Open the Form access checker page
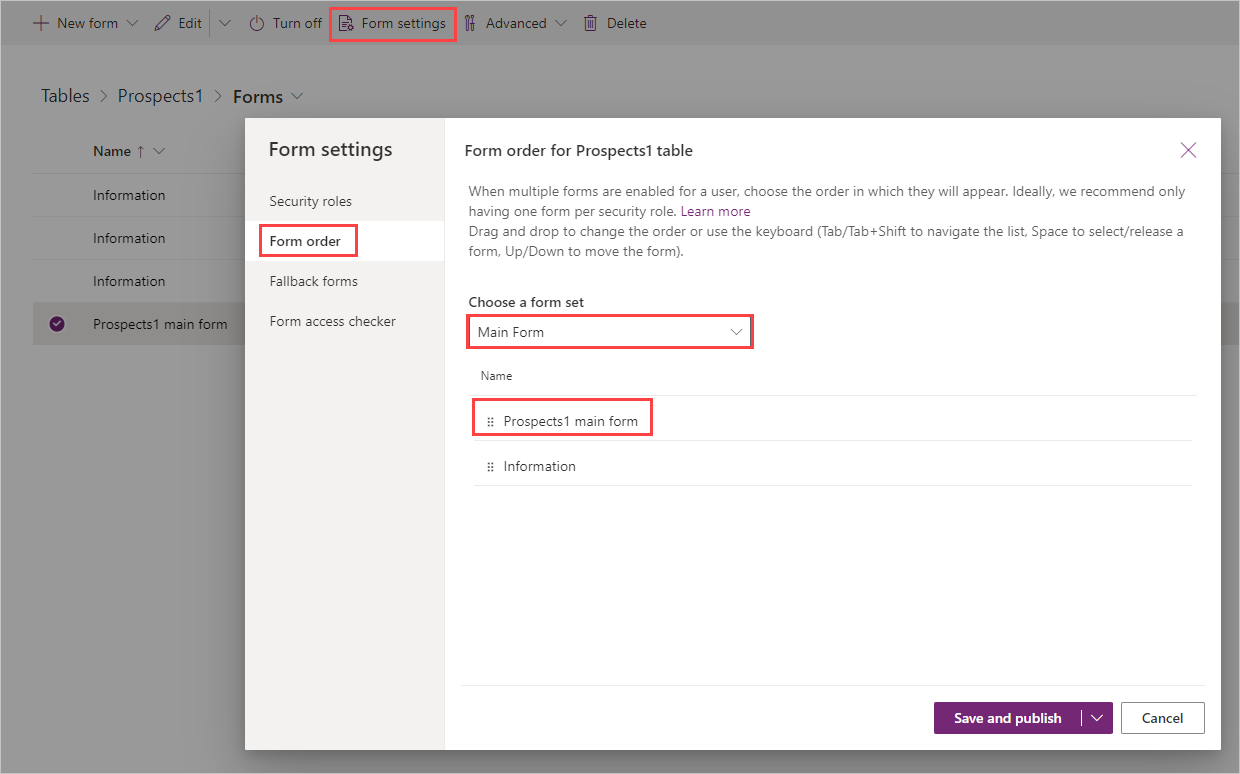 point(332,321)
